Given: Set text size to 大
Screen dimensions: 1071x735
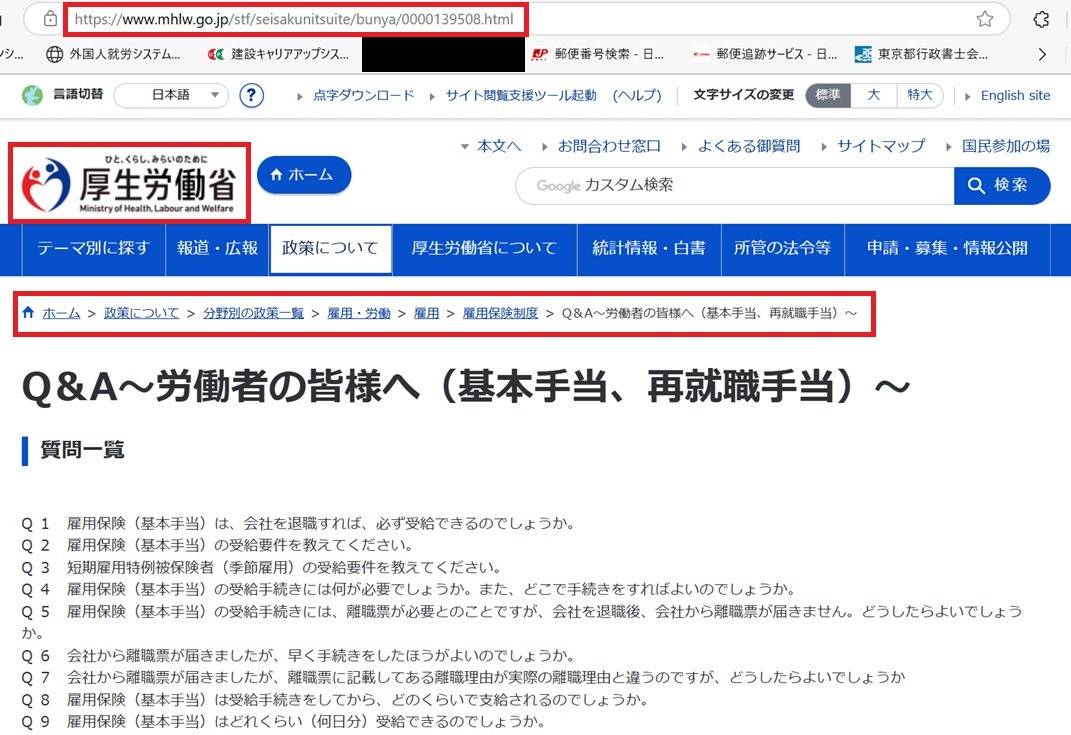Looking at the screenshot, I should [x=873, y=95].
